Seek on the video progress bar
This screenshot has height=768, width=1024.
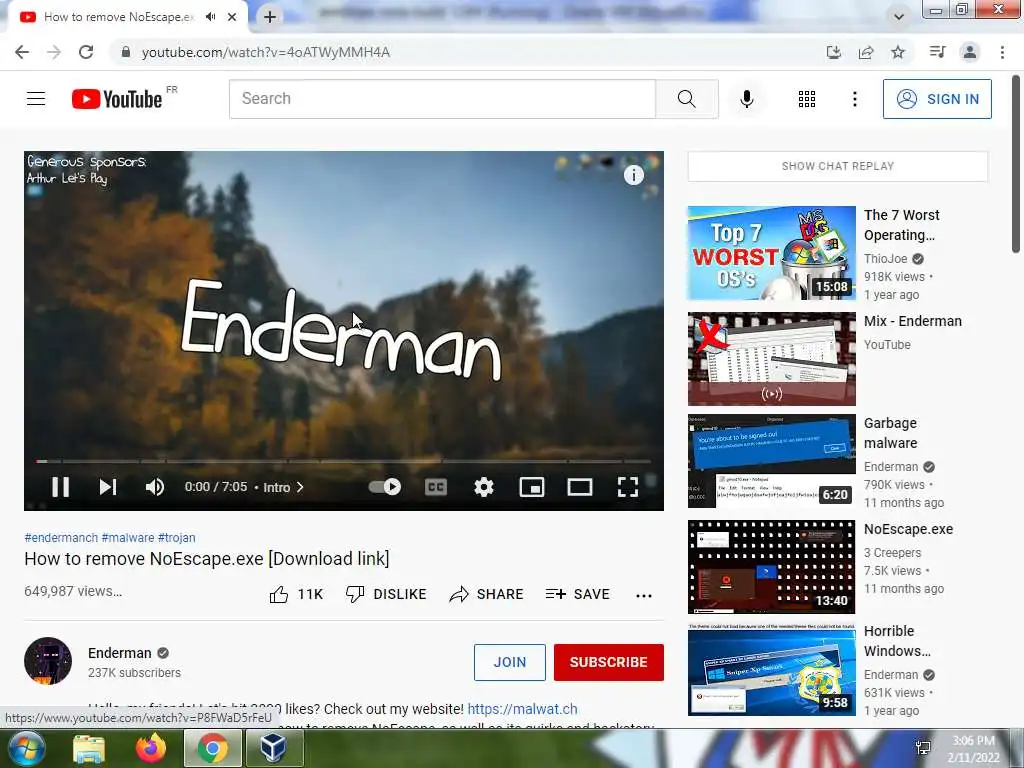tap(344, 461)
